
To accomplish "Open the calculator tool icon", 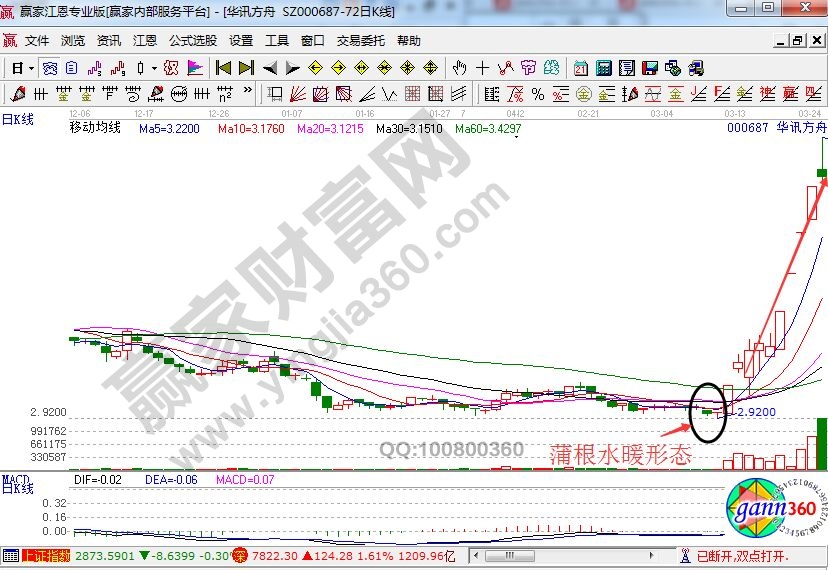I will coord(604,68).
